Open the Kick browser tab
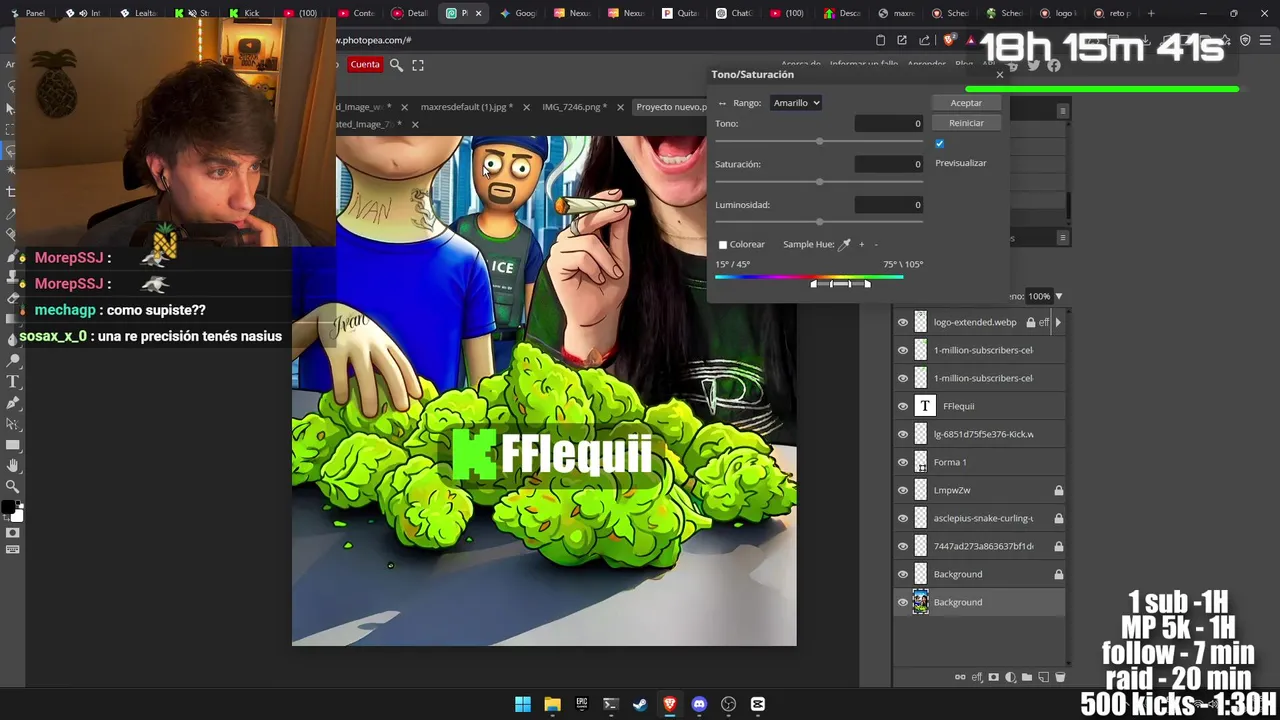Screen dimensions: 1280x720 tap(245, 13)
